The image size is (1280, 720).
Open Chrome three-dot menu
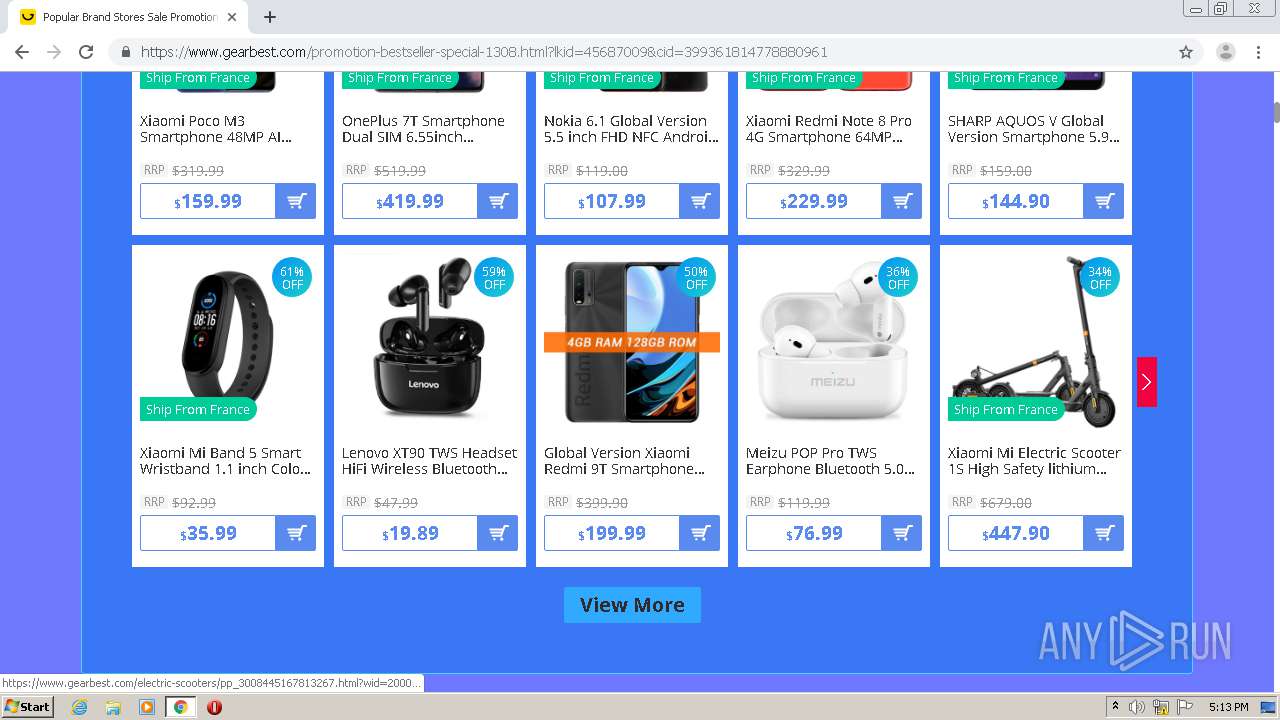point(1258,52)
